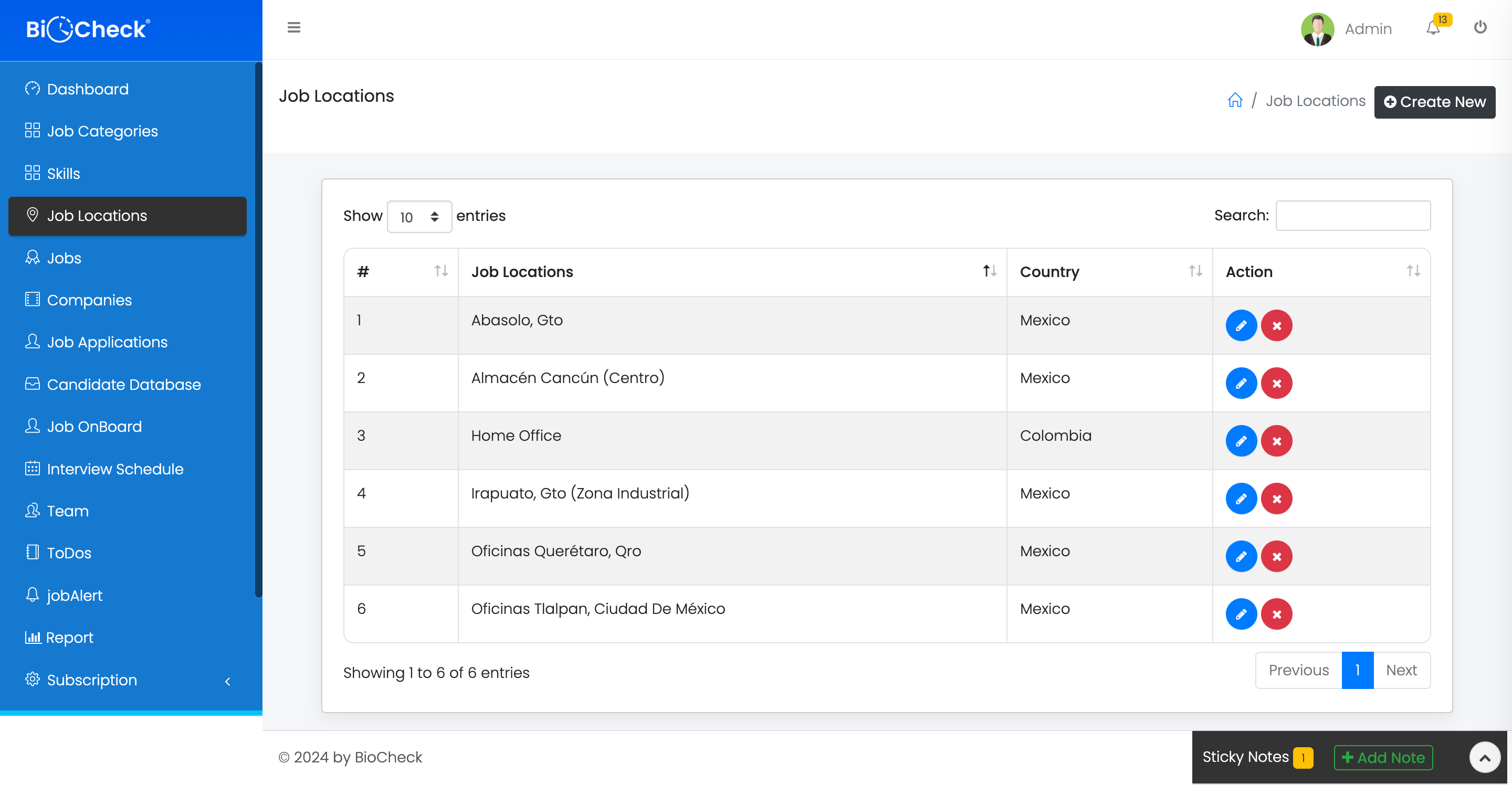
Task: Open the notifications bell
Action: point(1433,28)
